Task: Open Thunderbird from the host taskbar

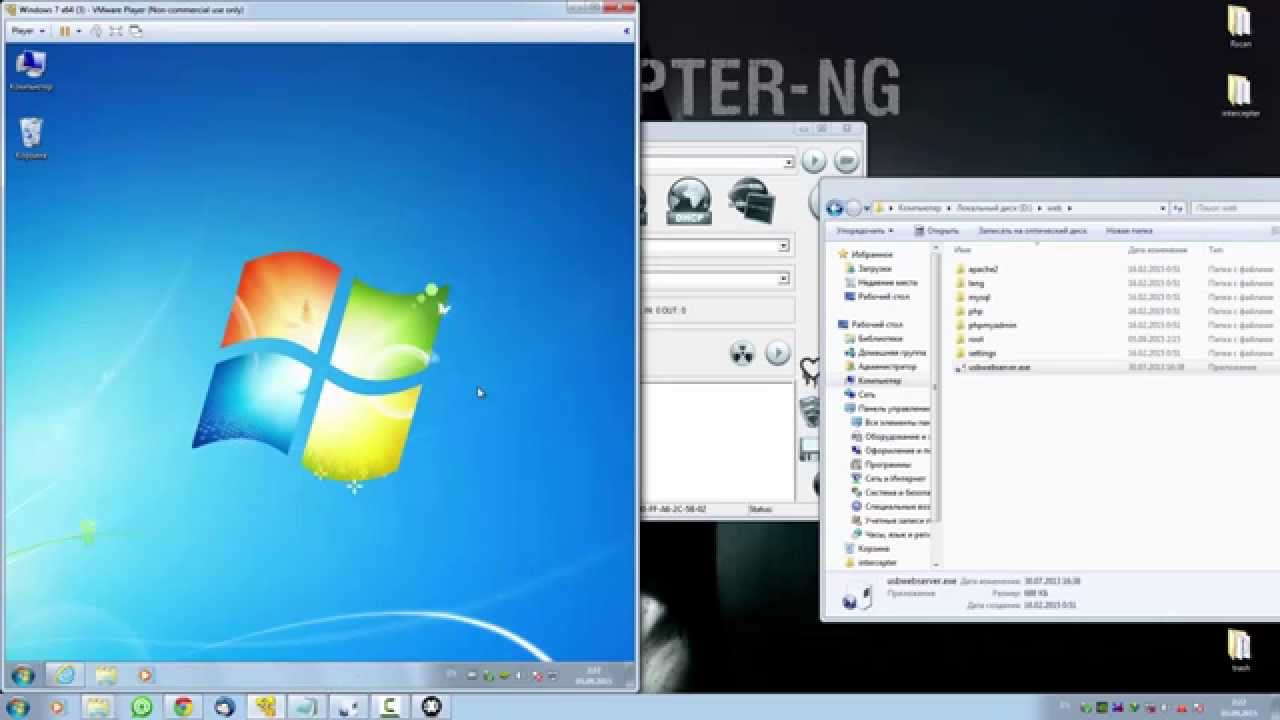Action: pyautogui.click(x=225, y=707)
